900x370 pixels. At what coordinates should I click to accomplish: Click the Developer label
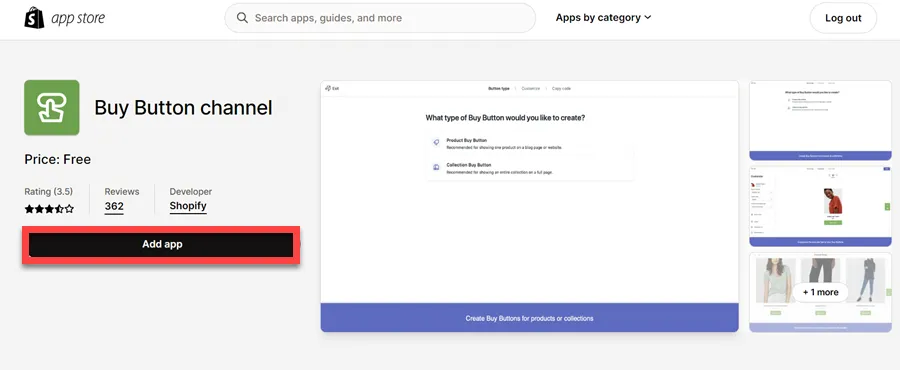[191, 192]
